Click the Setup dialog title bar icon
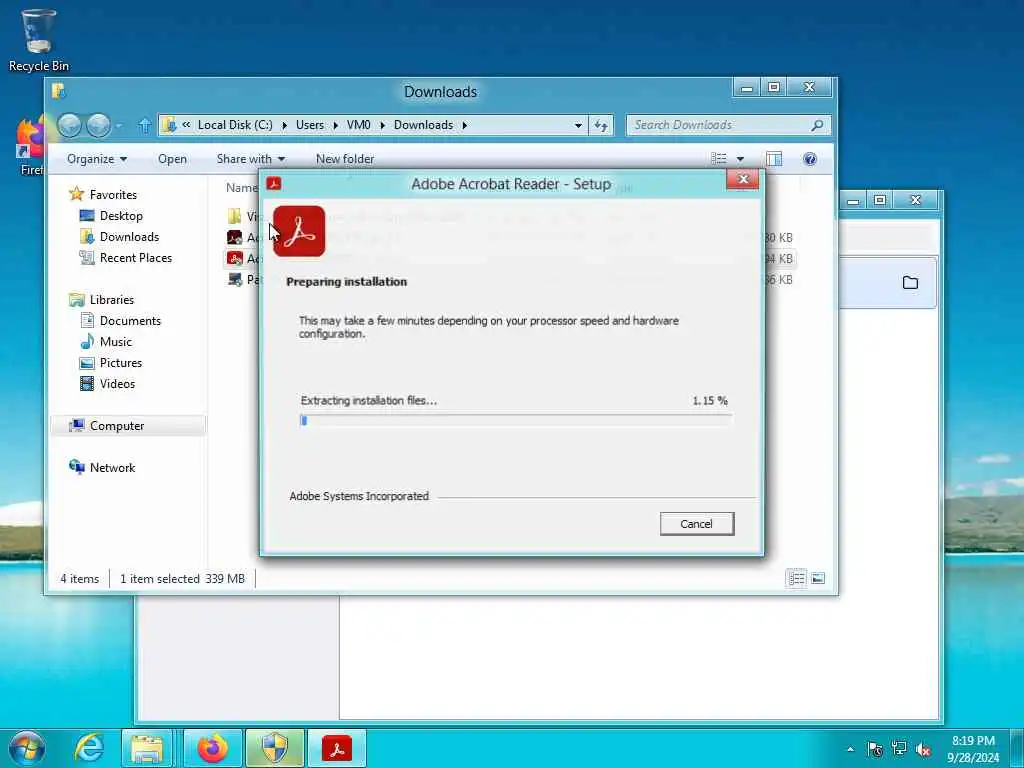 coord(274,184)
